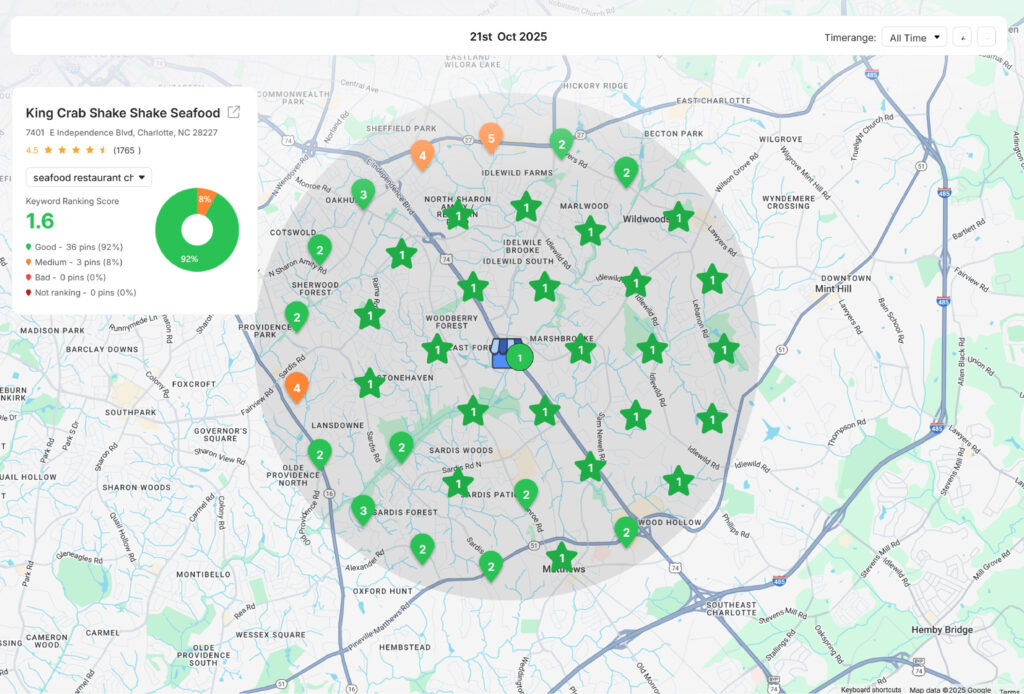This screenshot has height=694, width=1024.
Task: Click green 2 pin at Sardis Patch
Action: (x=526, y=495)
